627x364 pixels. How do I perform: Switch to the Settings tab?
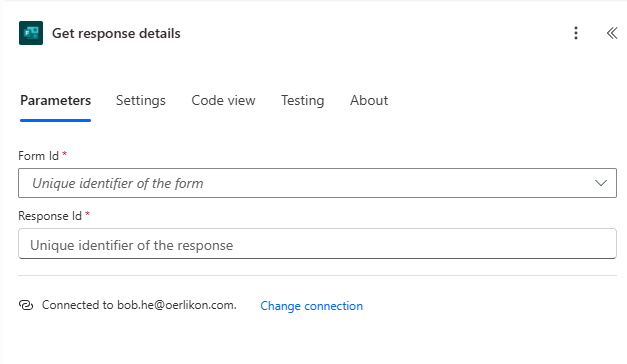click(141, 100)
